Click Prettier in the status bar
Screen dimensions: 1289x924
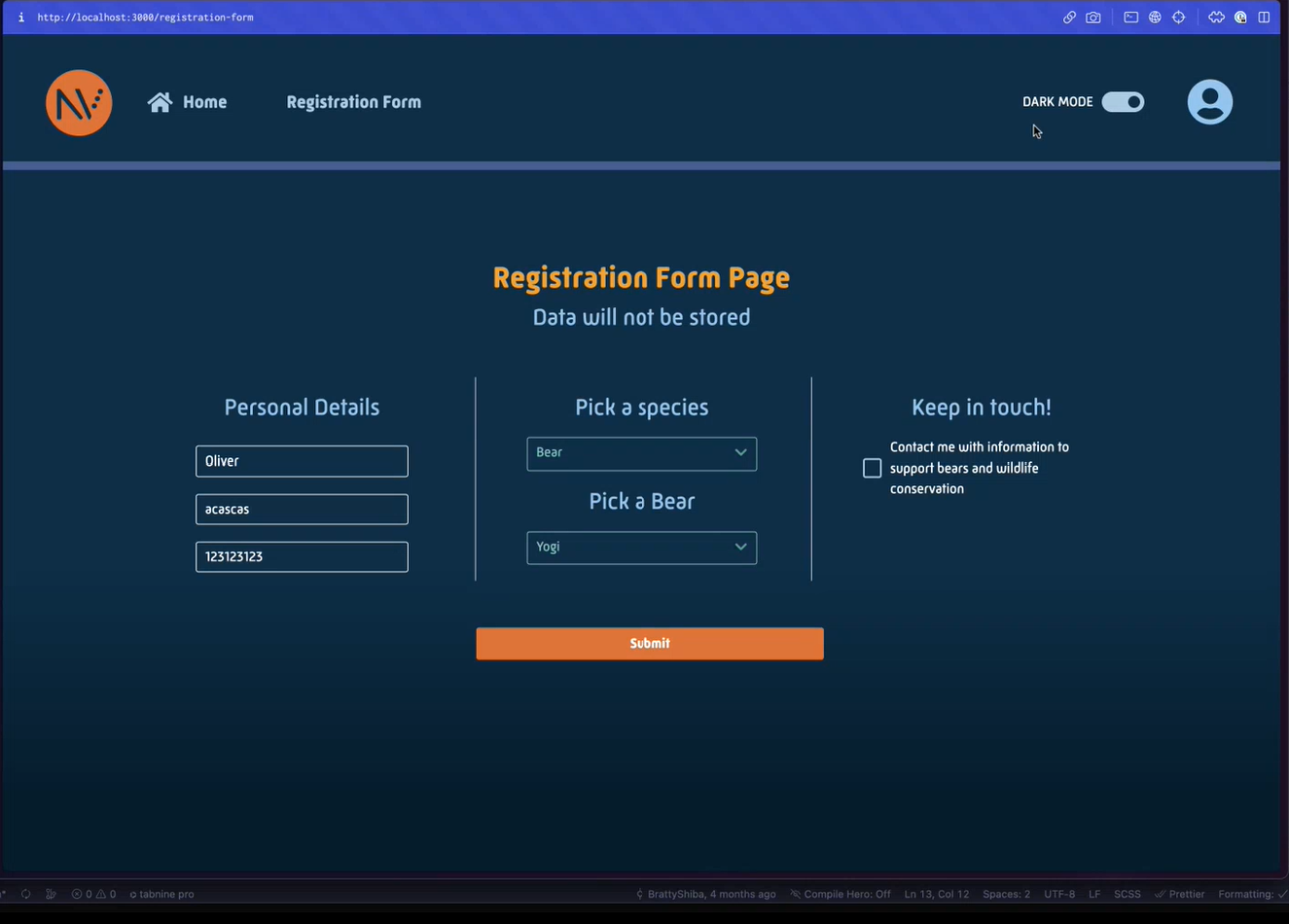click(x=1180, y=894)
